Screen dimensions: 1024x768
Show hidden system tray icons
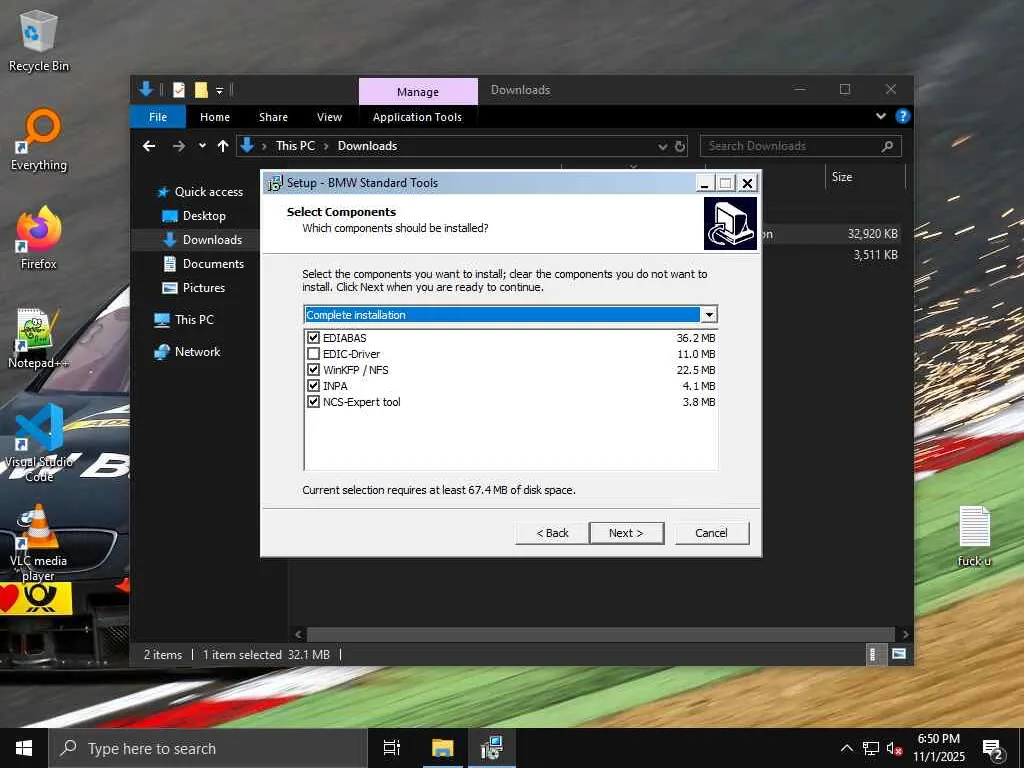pos(846,748)
